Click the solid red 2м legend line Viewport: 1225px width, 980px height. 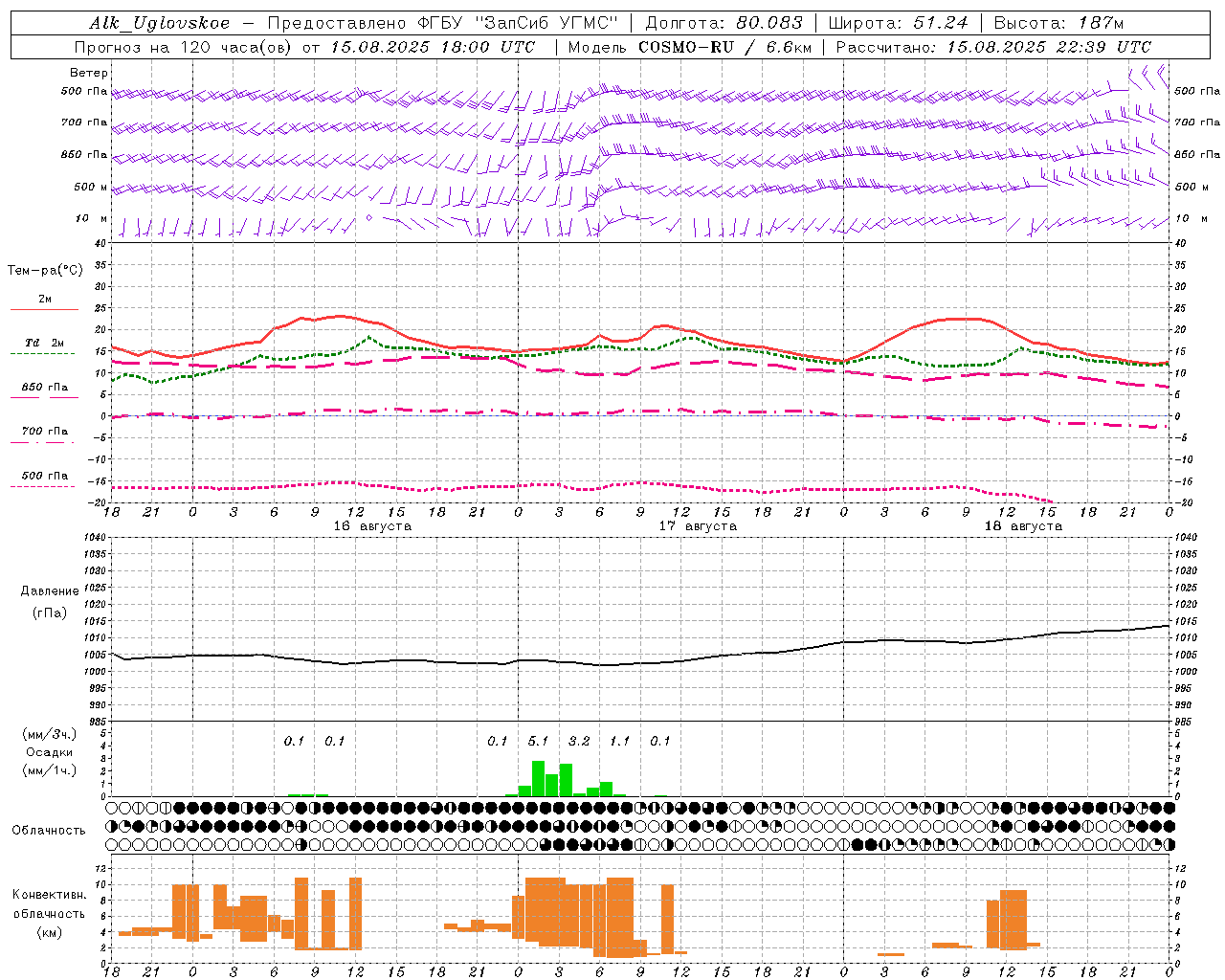coord(44,309)
